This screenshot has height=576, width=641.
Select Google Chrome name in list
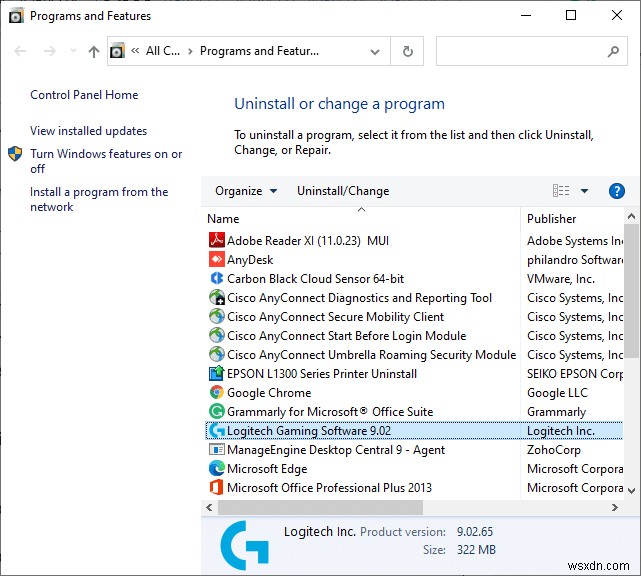[x=269, y=392]
